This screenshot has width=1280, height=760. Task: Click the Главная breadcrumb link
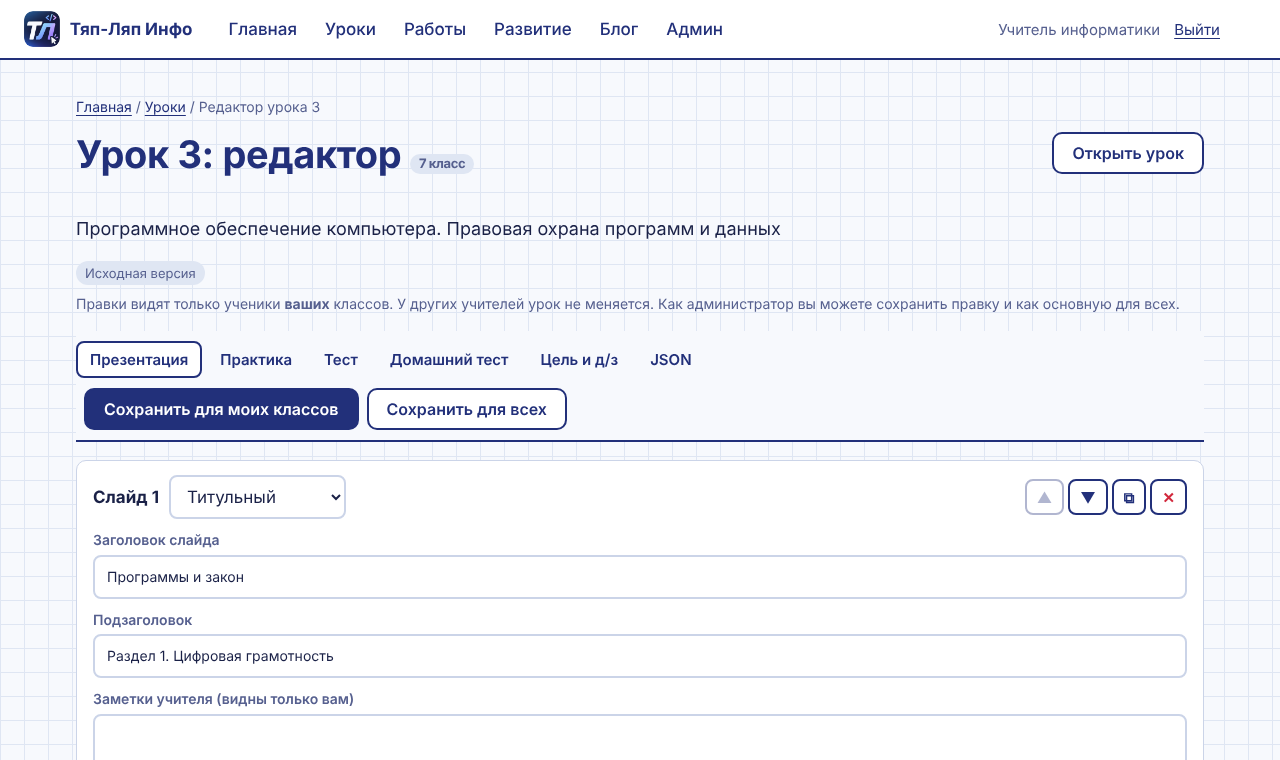(104, 107)
